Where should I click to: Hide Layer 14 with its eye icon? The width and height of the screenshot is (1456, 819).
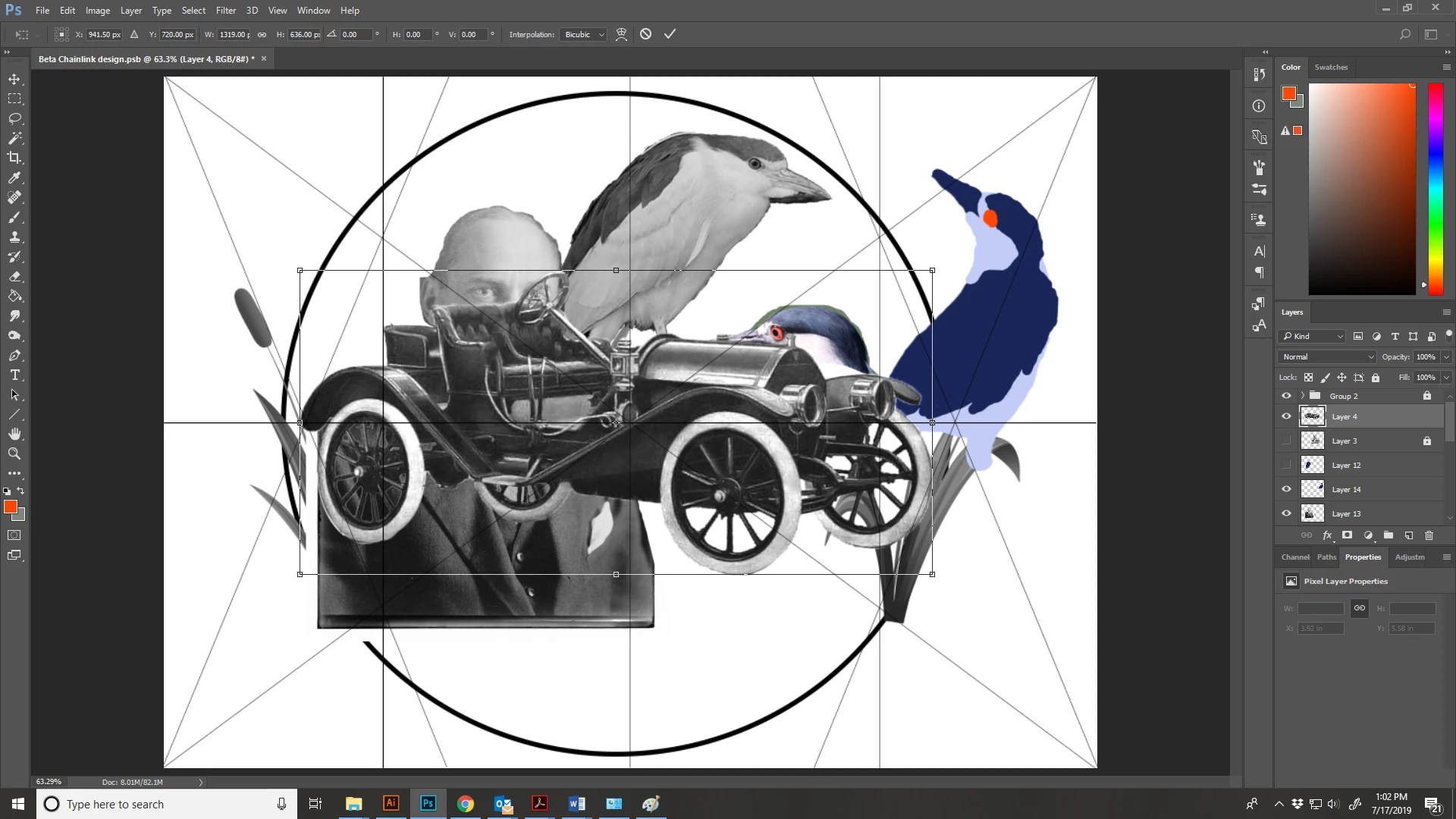(x=1286, y=489)
